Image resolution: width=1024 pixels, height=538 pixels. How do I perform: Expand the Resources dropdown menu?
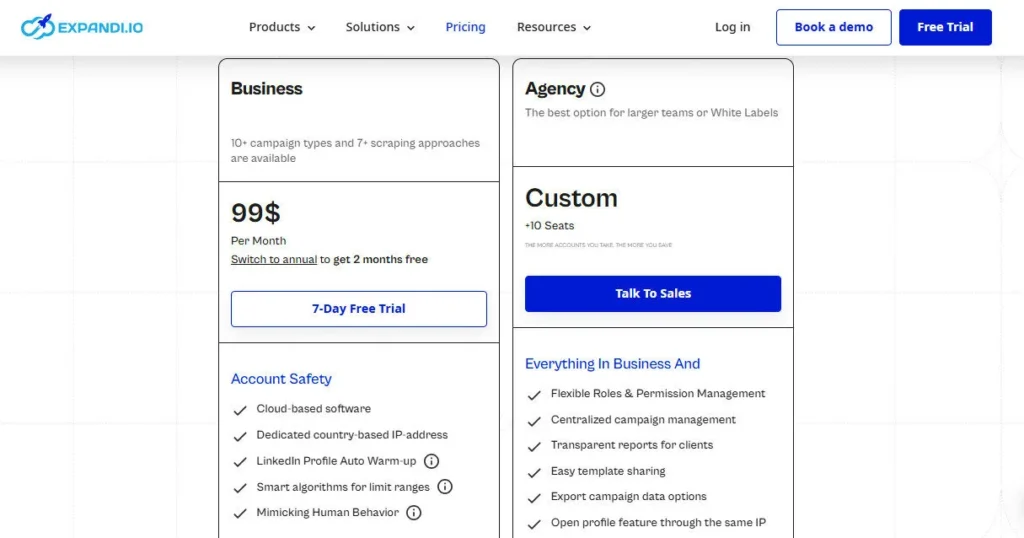554,27
